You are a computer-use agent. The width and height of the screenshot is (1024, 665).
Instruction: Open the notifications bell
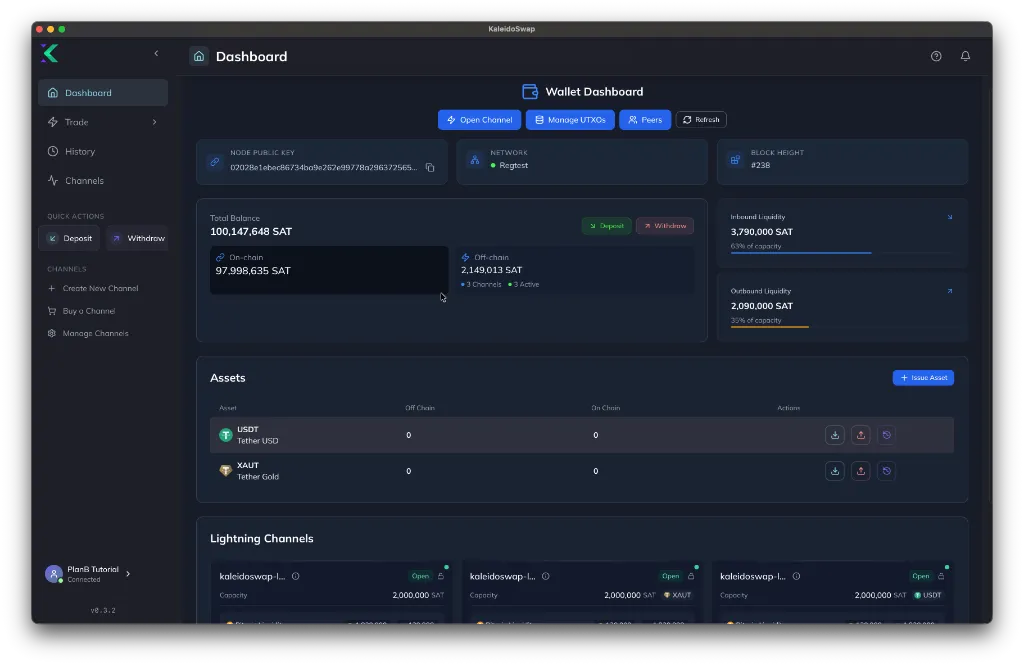(x=965, y=56)
